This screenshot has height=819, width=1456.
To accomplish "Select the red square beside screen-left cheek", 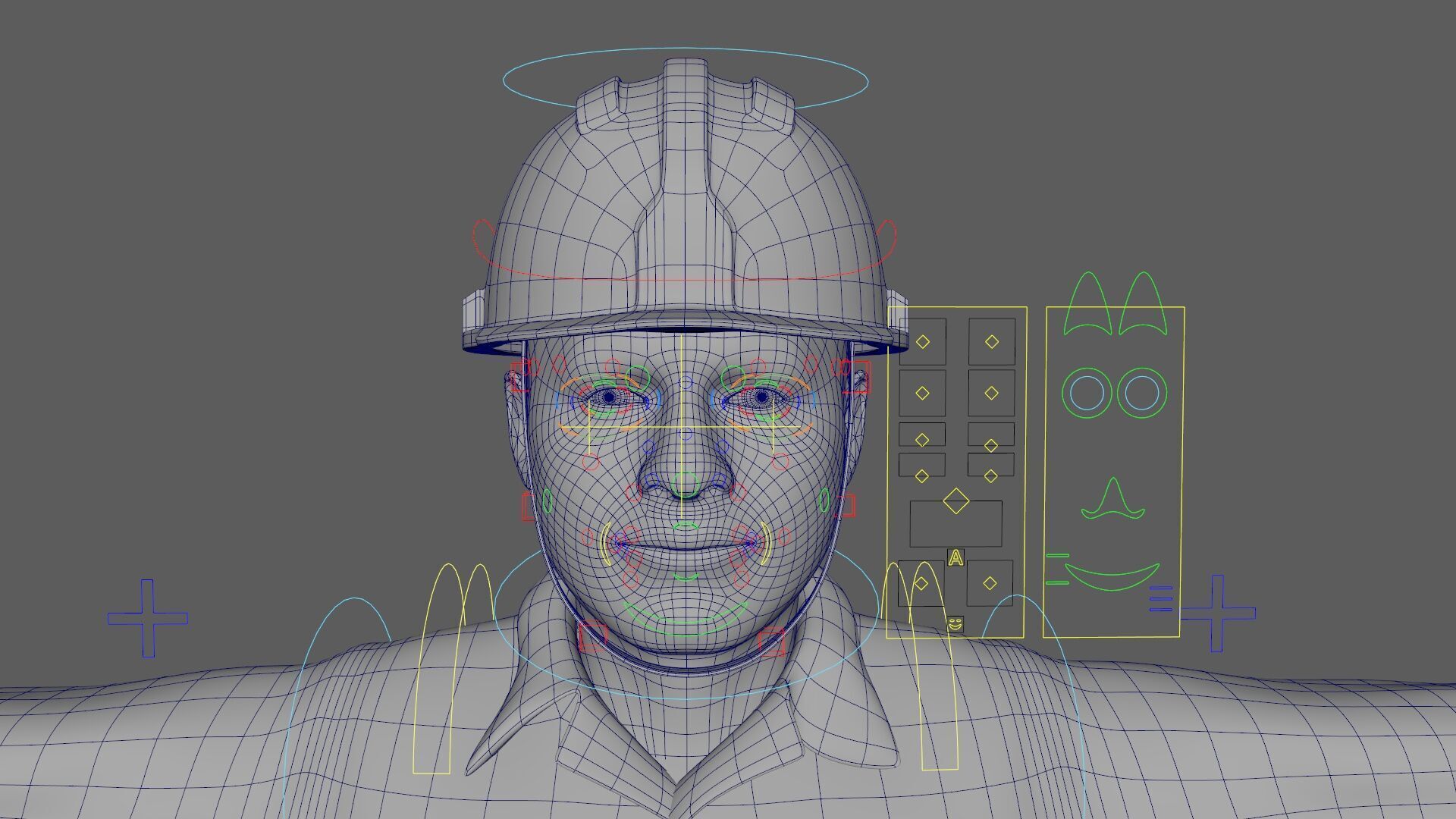I will tap(528, 506).
